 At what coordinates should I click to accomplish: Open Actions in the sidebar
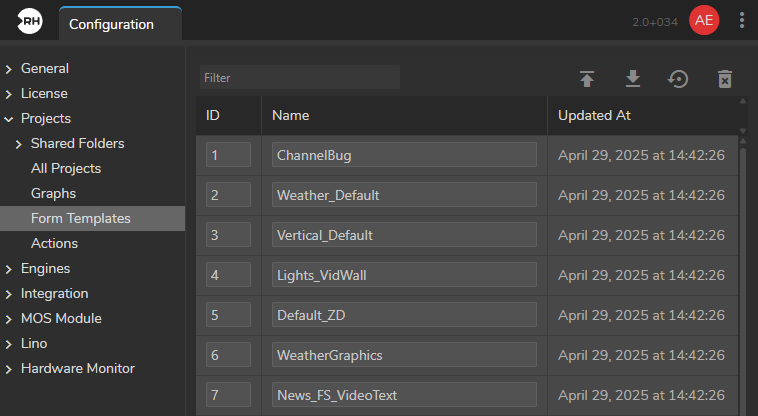[x=54, y=243]
